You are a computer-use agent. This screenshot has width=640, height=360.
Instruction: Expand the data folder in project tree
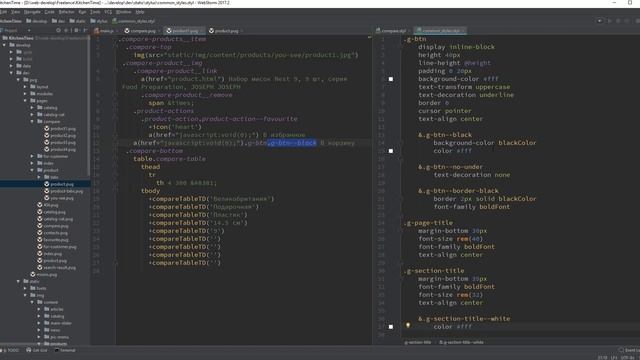[x=11, y=66]
